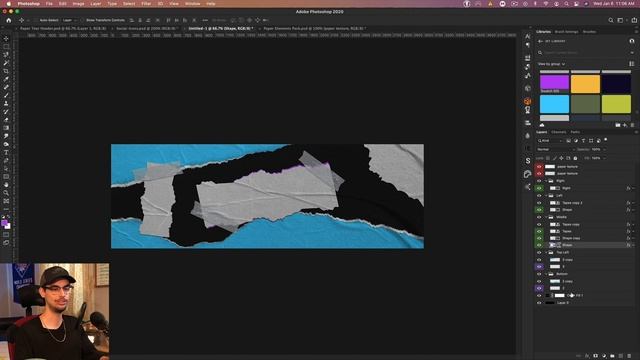Switch to the Channels tab
Image resolution: width=640 pixels, height=360 pixels.
pyautogui.click(x=558, y=132)
